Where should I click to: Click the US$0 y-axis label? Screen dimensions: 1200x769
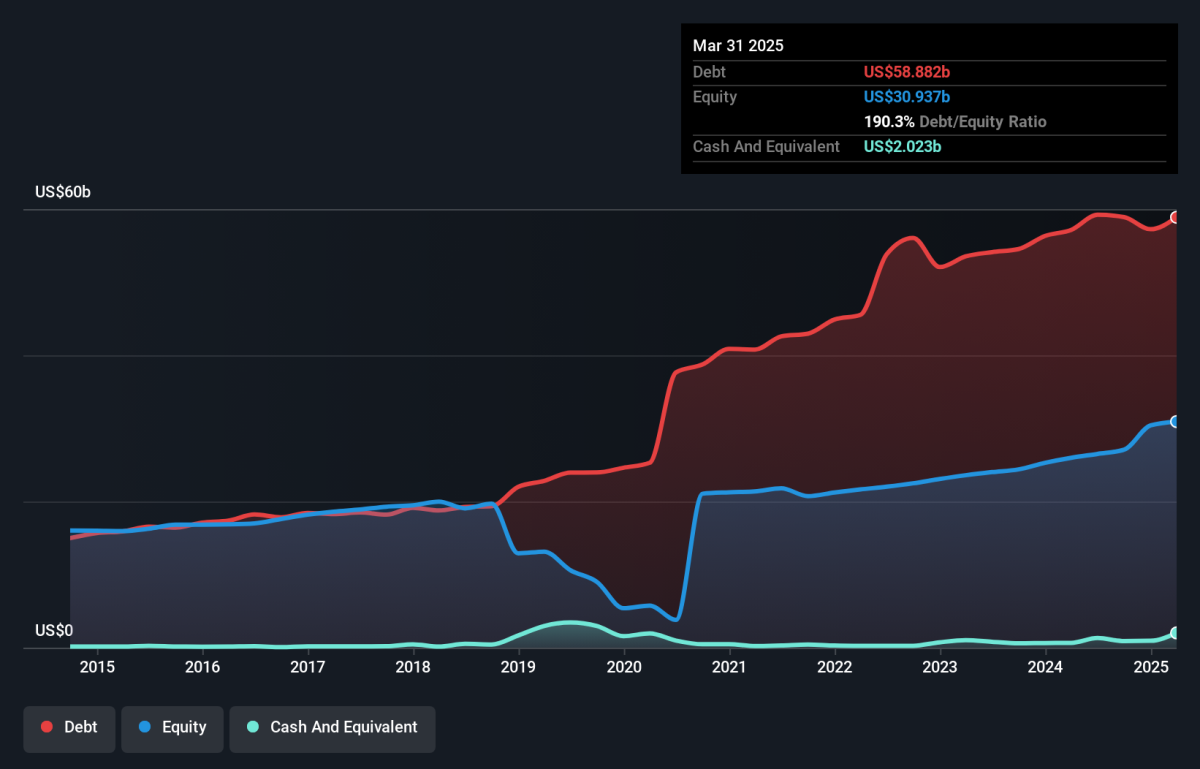[54, 631]
